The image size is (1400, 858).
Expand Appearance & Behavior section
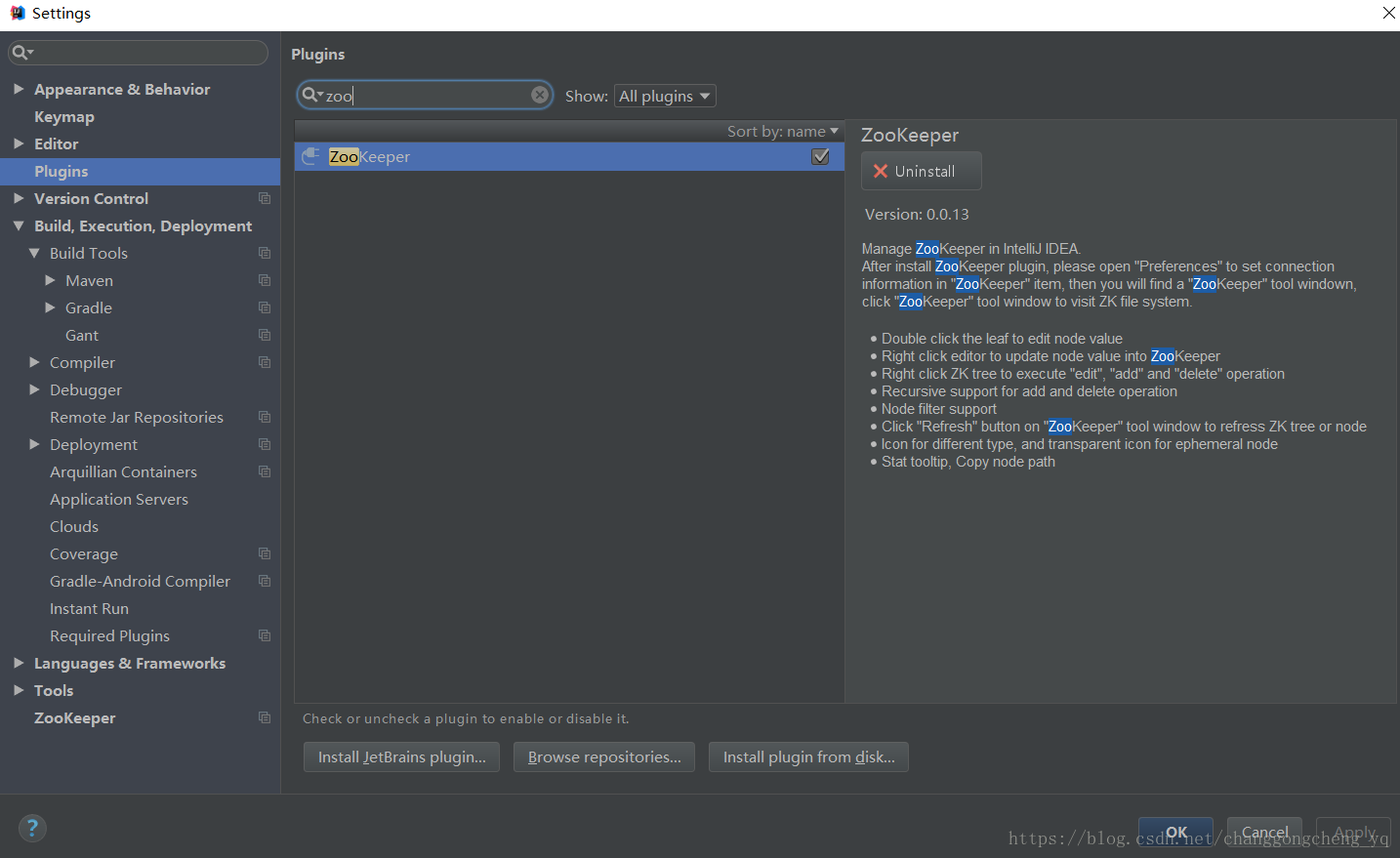pyautogui.click(x=19, y=89)
